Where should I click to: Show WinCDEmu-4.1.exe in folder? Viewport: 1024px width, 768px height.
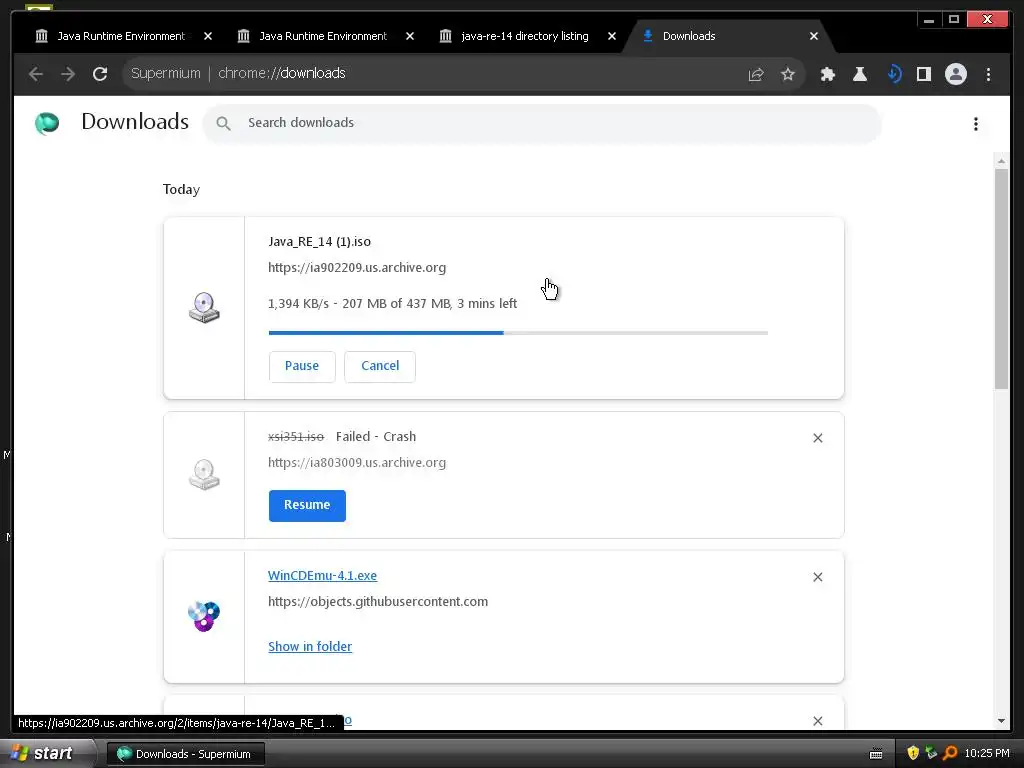(310, 647)
